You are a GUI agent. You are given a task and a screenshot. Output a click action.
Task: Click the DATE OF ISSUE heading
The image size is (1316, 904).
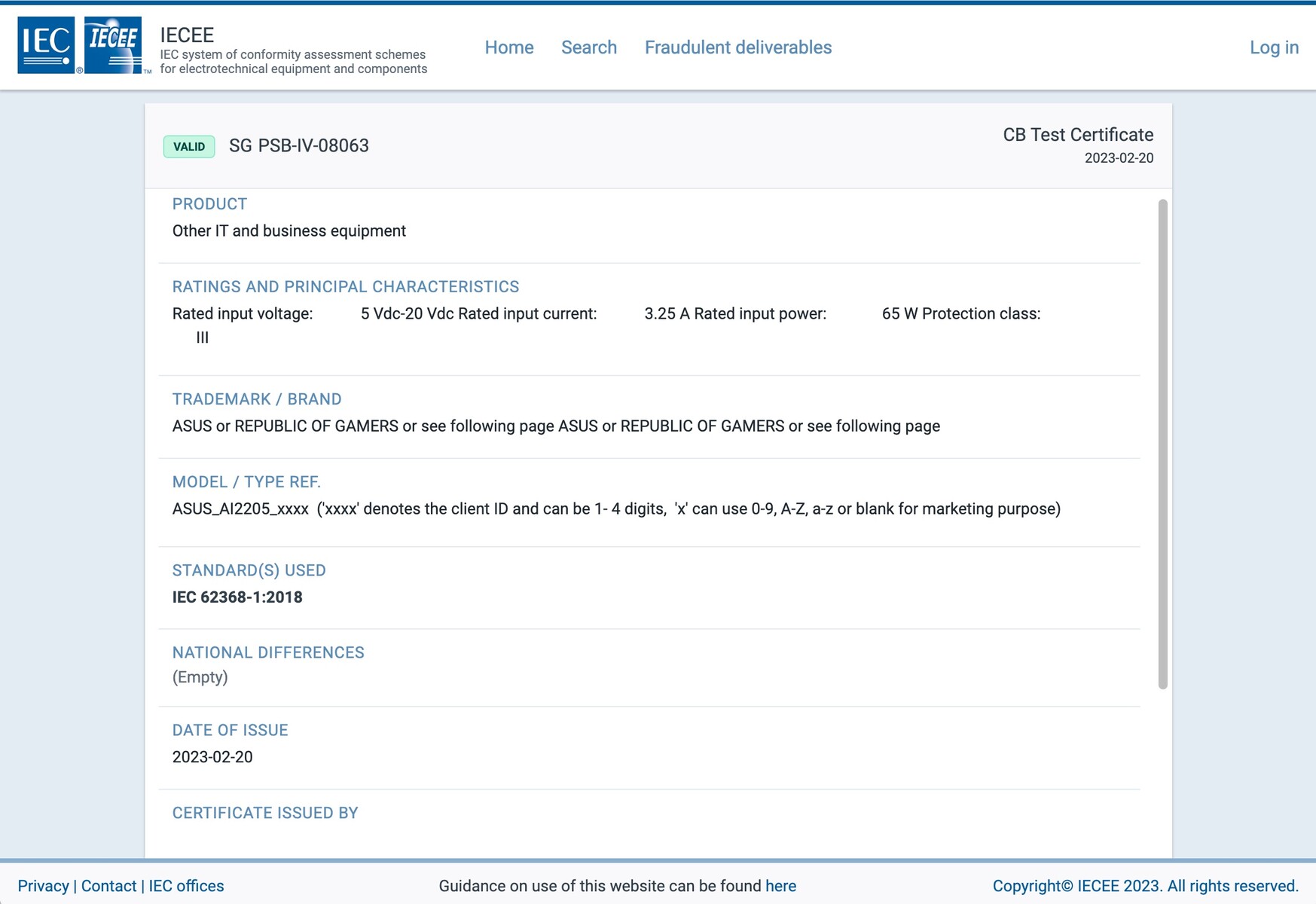click(231, 731)
